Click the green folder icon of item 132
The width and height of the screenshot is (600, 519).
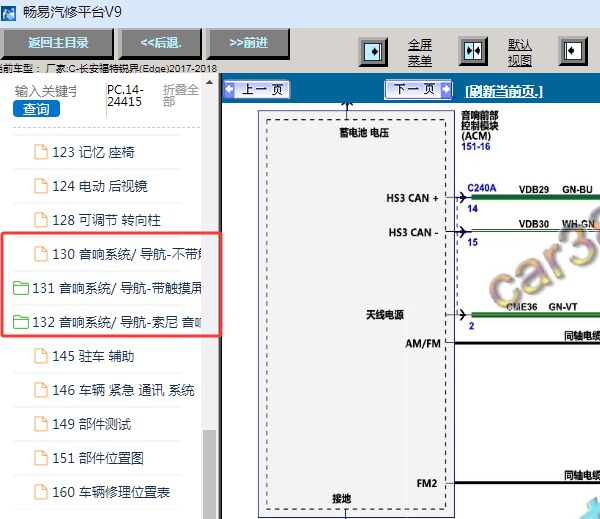(21, 322)
